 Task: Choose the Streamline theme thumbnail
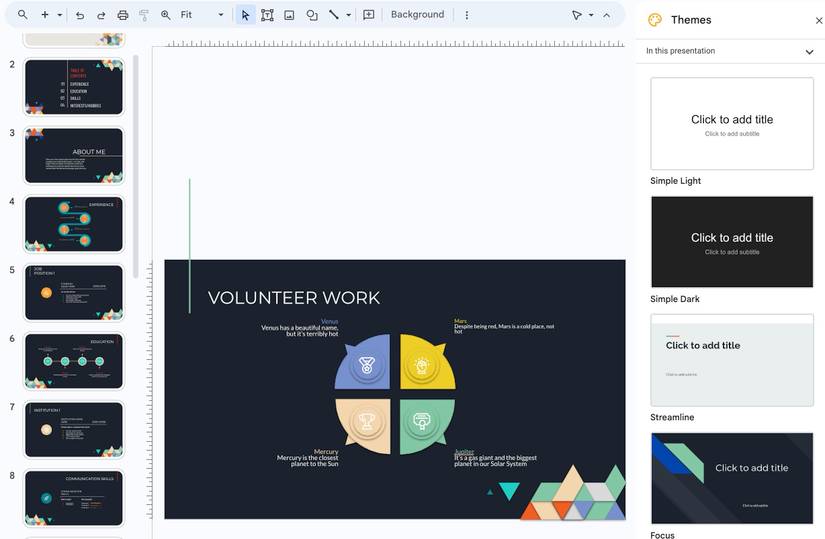pyautogui.click(x=732, y=360)
